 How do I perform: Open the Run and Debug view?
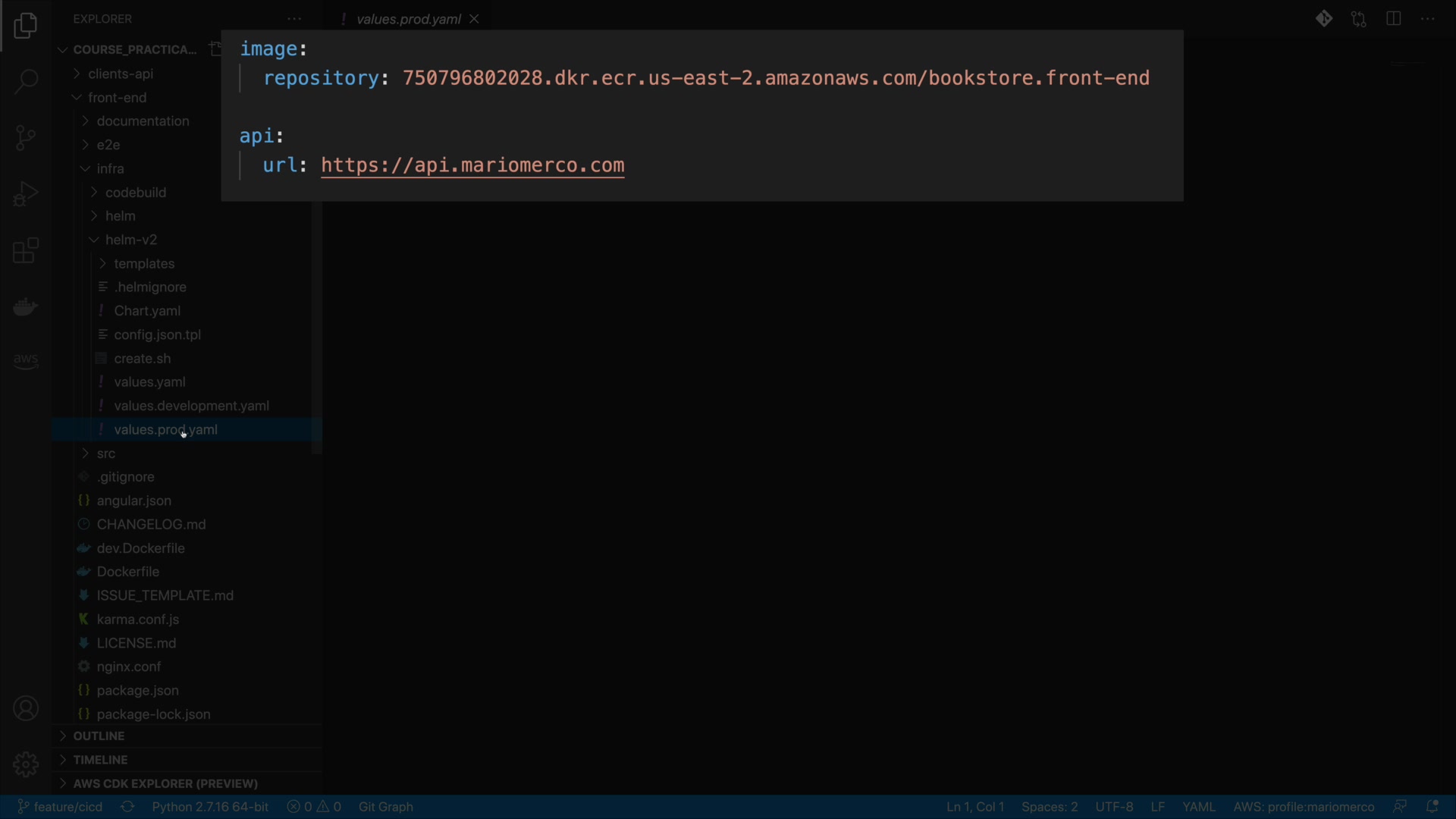pyautogui.click(x=26, y=194)
